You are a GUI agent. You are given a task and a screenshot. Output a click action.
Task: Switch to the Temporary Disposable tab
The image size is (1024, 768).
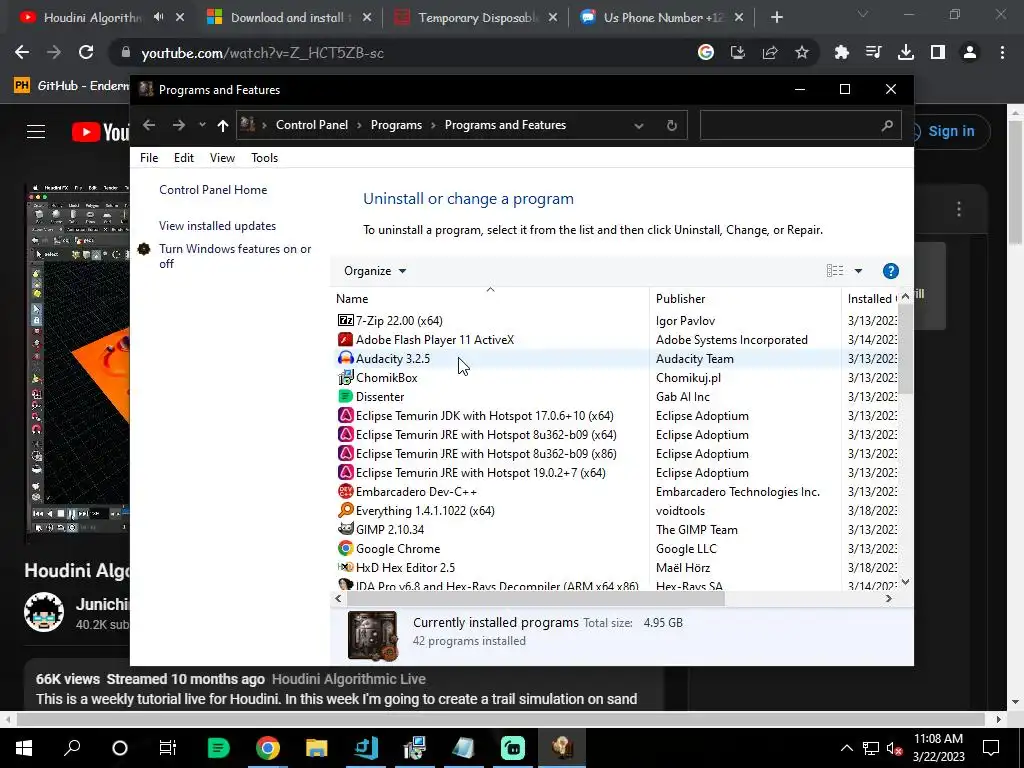tap(475, 18)
